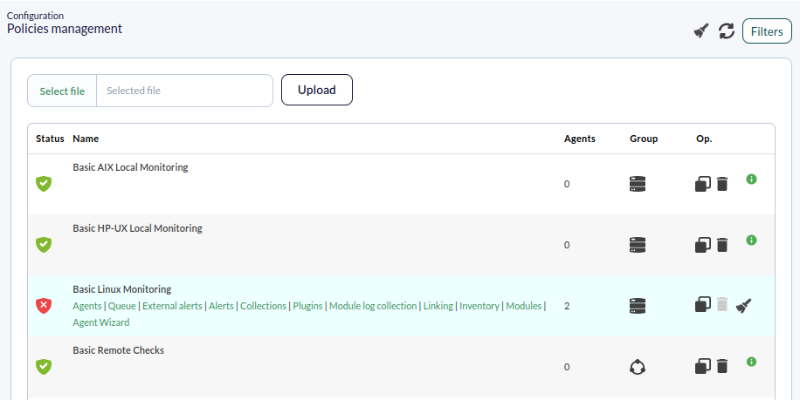Click server group icon for Basic Linux Monitoring

pyautogui.click(x=637, y=306)
